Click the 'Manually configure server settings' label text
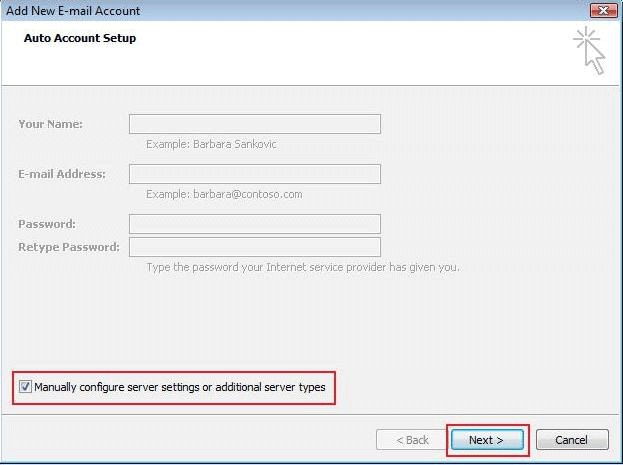623x465 pixels. 180,387
